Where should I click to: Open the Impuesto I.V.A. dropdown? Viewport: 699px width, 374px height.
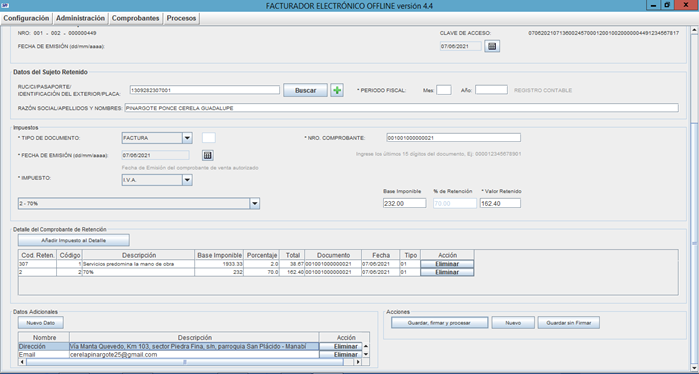[187, 180]
